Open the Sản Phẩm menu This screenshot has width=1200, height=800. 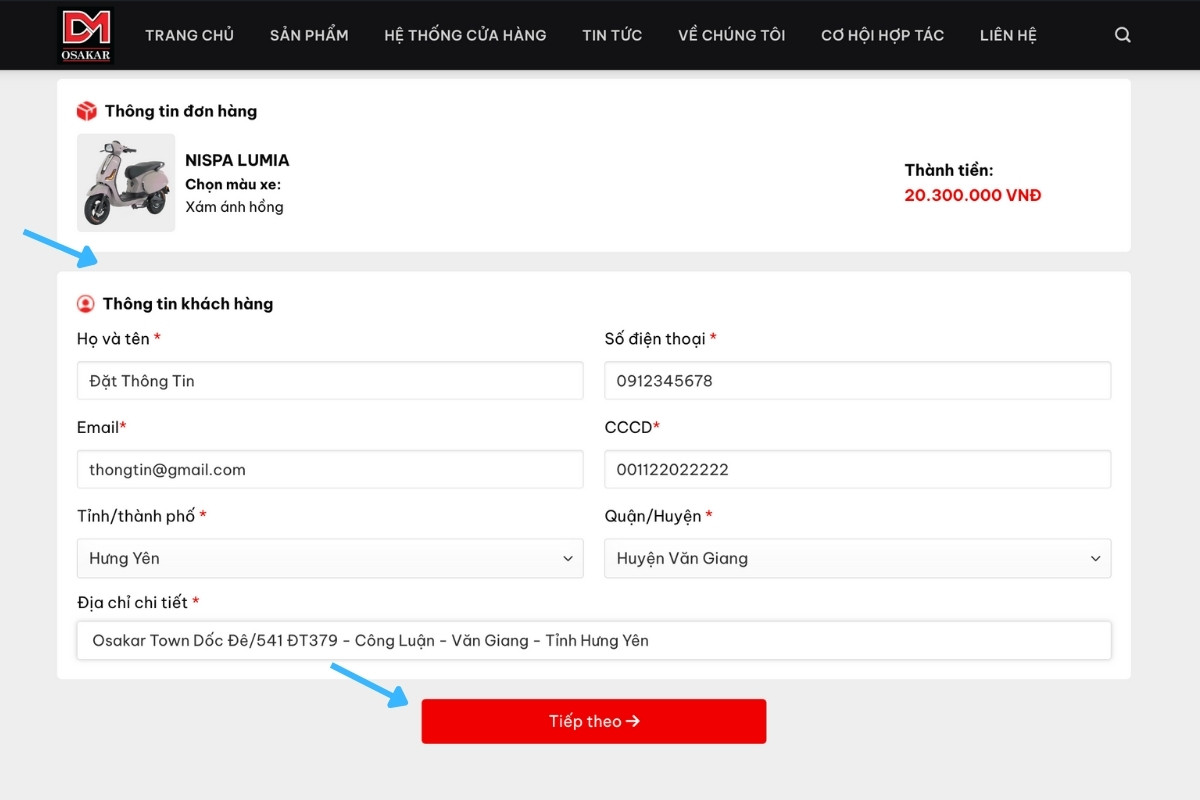click(x=309, y=35)
